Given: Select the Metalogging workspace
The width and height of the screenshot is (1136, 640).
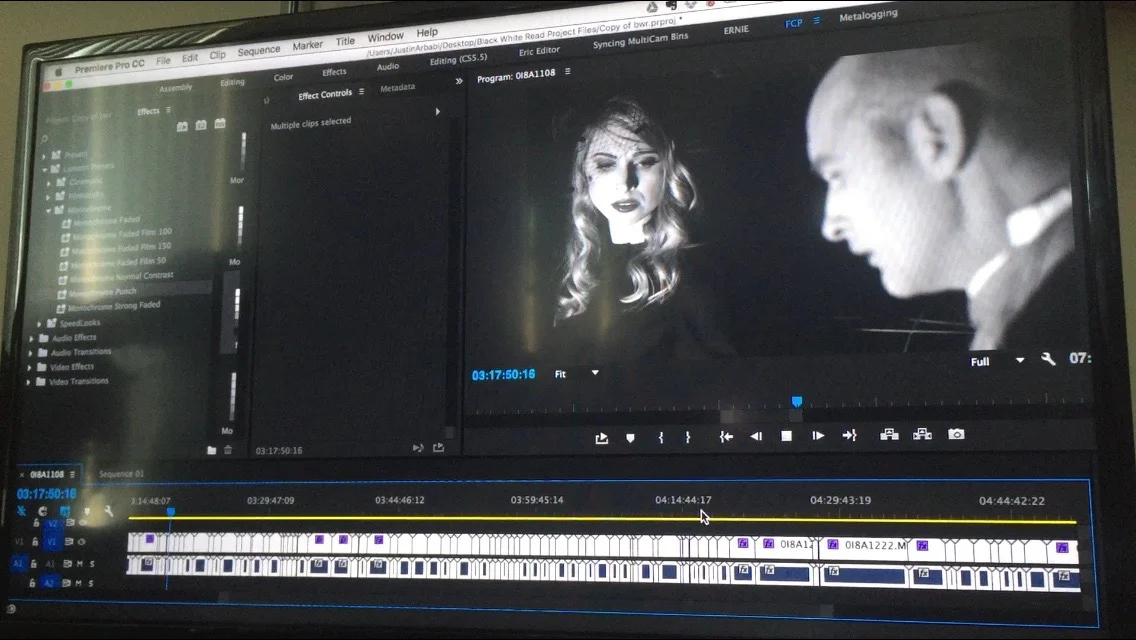Looking at the screenshot, I should (x=868, y=14).
